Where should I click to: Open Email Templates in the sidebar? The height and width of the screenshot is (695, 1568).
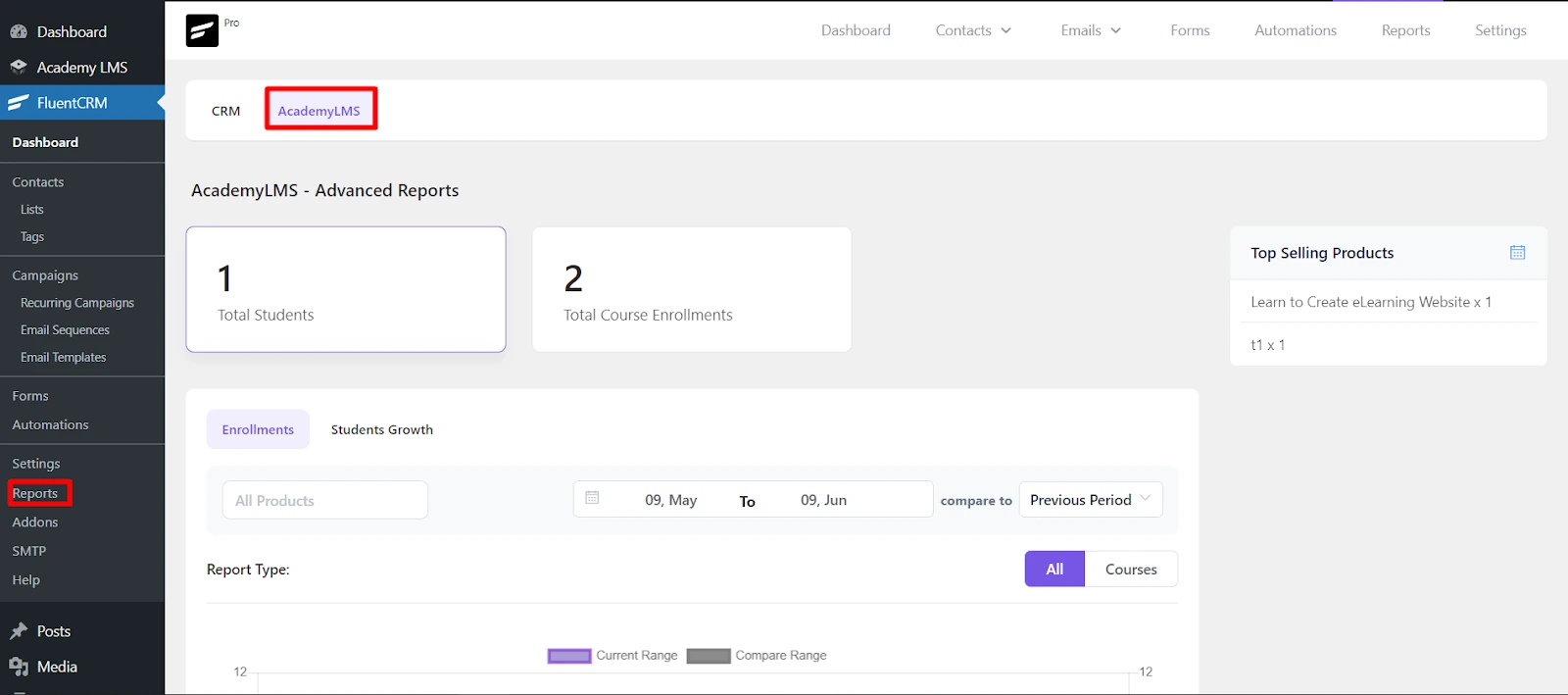coord(64,358)
